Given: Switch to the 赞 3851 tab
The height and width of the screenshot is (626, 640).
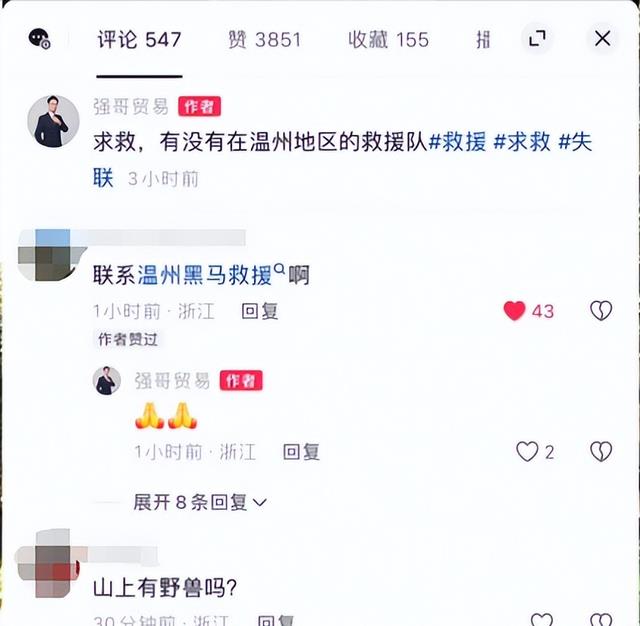Looking at the screenshot, I should 264,40.
